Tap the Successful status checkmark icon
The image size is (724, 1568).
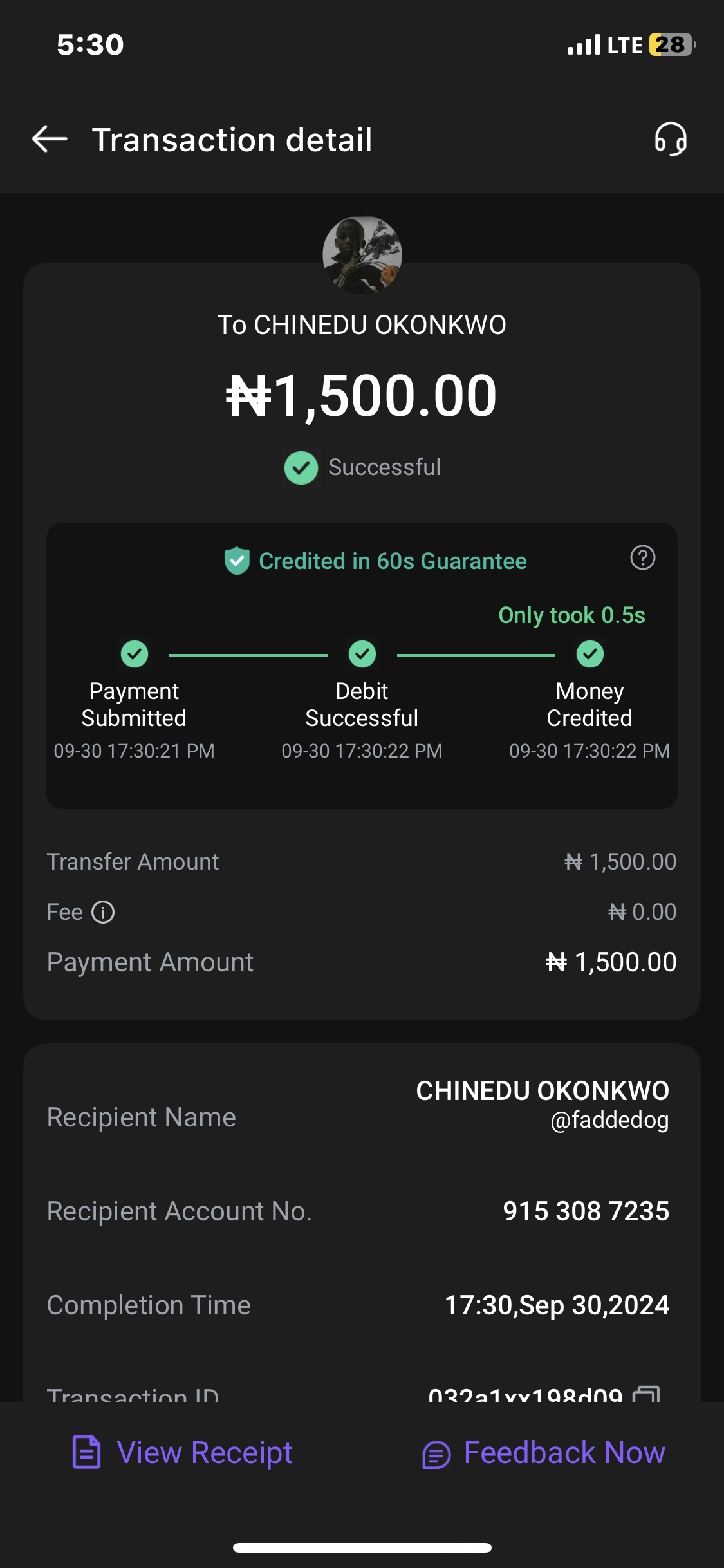[301, 468]
